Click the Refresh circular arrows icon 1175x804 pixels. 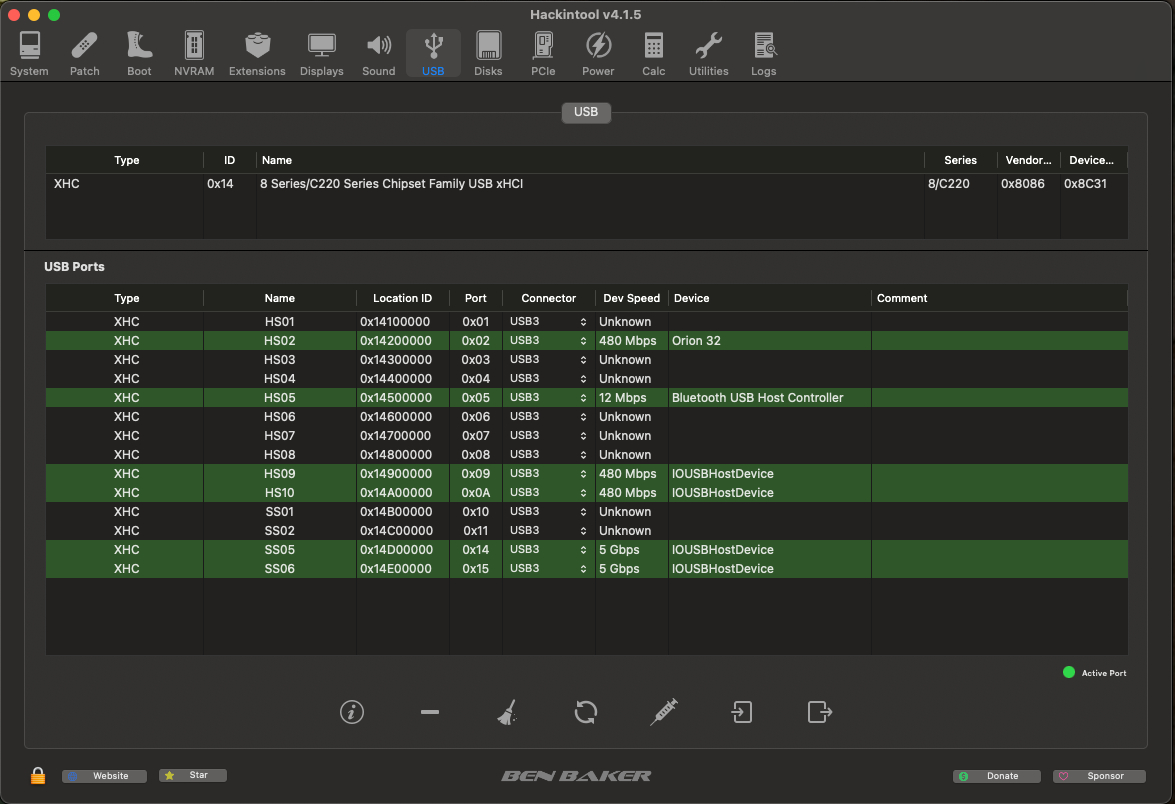[586, 712]
